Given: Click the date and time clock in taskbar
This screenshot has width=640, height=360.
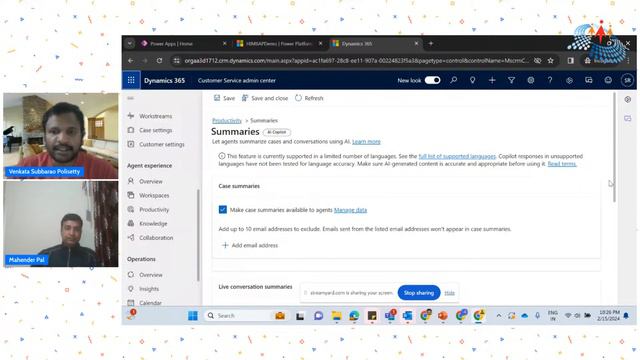Looking at the screenshot, I should click(x=609, y=315).
